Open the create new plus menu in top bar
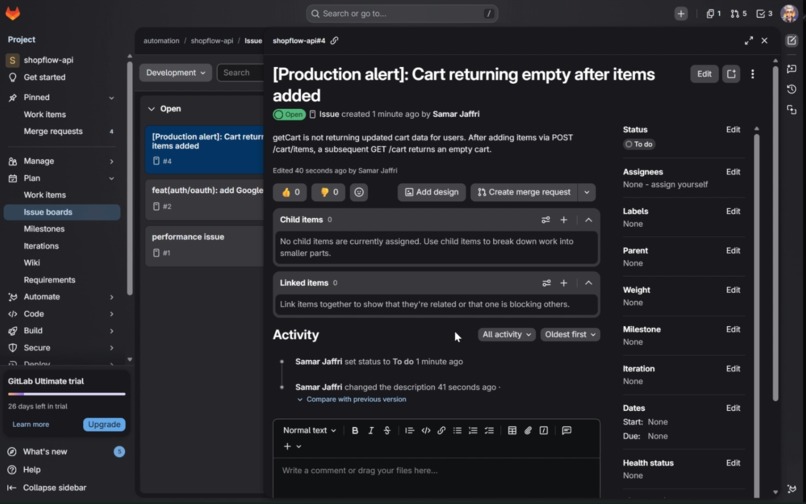The width and height of the screenshot is (806, 504). [x=681, y=14]
